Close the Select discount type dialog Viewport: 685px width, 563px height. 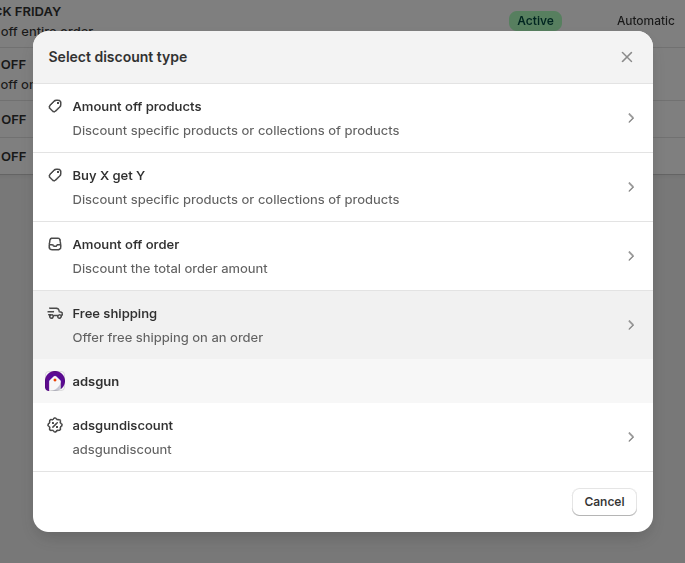[x=627, y=57]
